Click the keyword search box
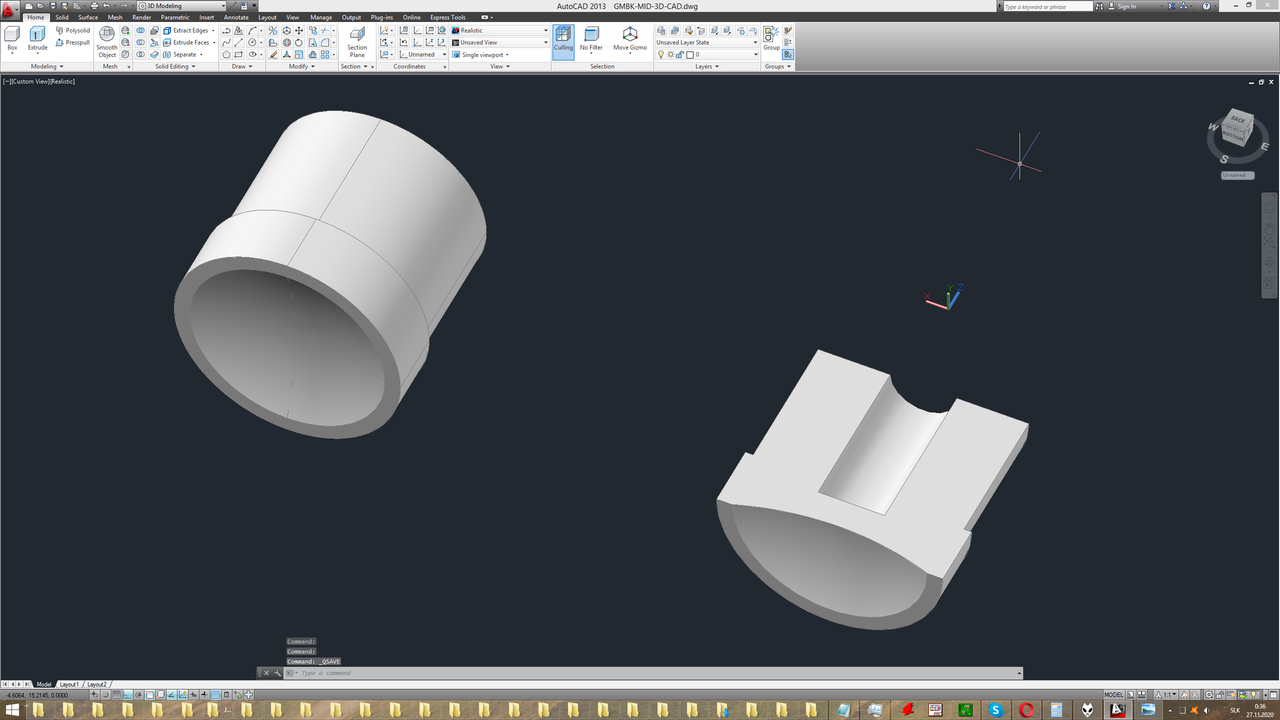This screenshot has height=720, width=1280. click(1049, 6)
